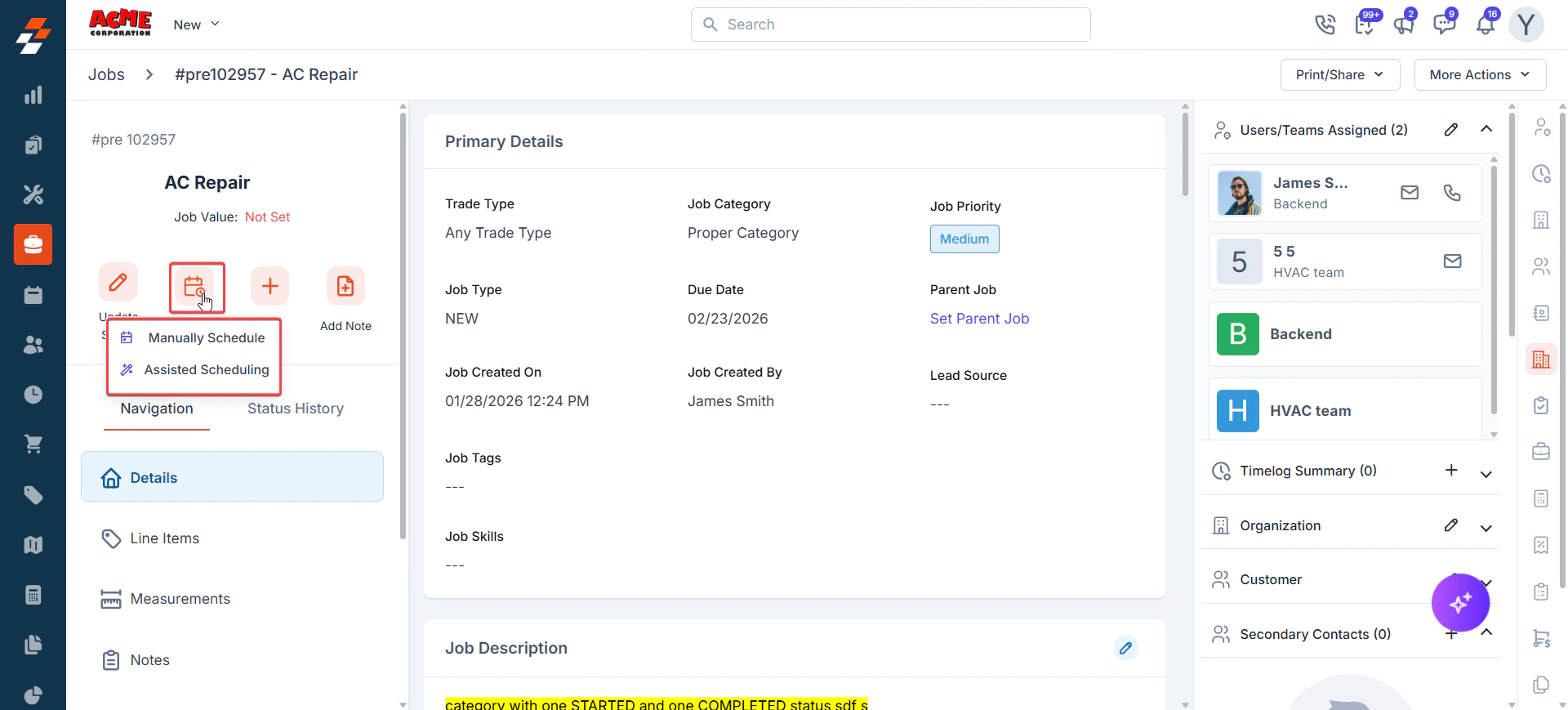Add a timelog via plus icon
This screenshot has width=1568, height=710.
tap(1451, 470)
